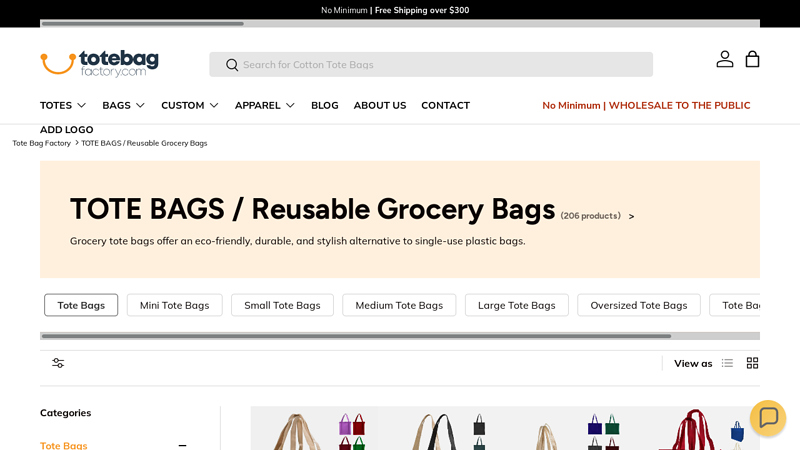Click the arrow after product count
Image resolution: width=800 pixels, height=450 pixels.
tap(632, 216)
